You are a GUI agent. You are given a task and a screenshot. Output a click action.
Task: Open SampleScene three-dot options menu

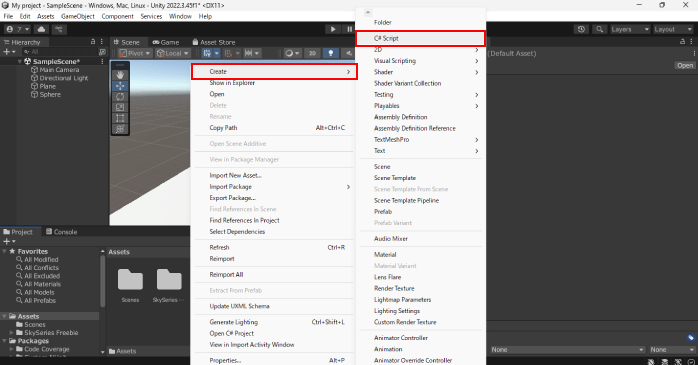tap(102, 61)
